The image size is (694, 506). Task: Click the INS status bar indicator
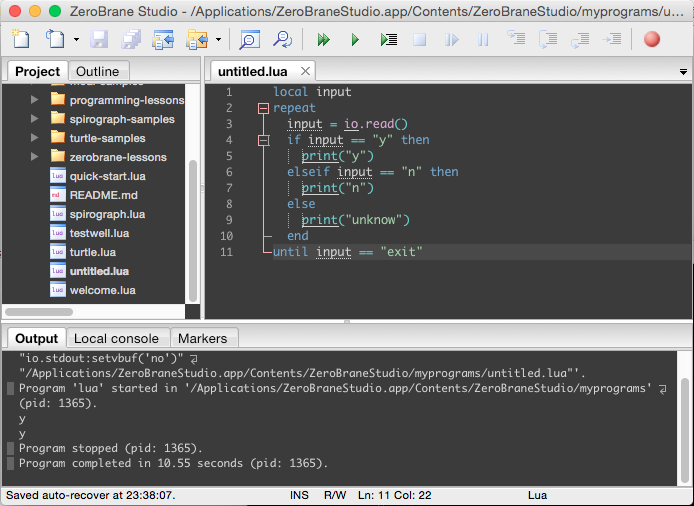pyautogui.click(x=299, y=495)
